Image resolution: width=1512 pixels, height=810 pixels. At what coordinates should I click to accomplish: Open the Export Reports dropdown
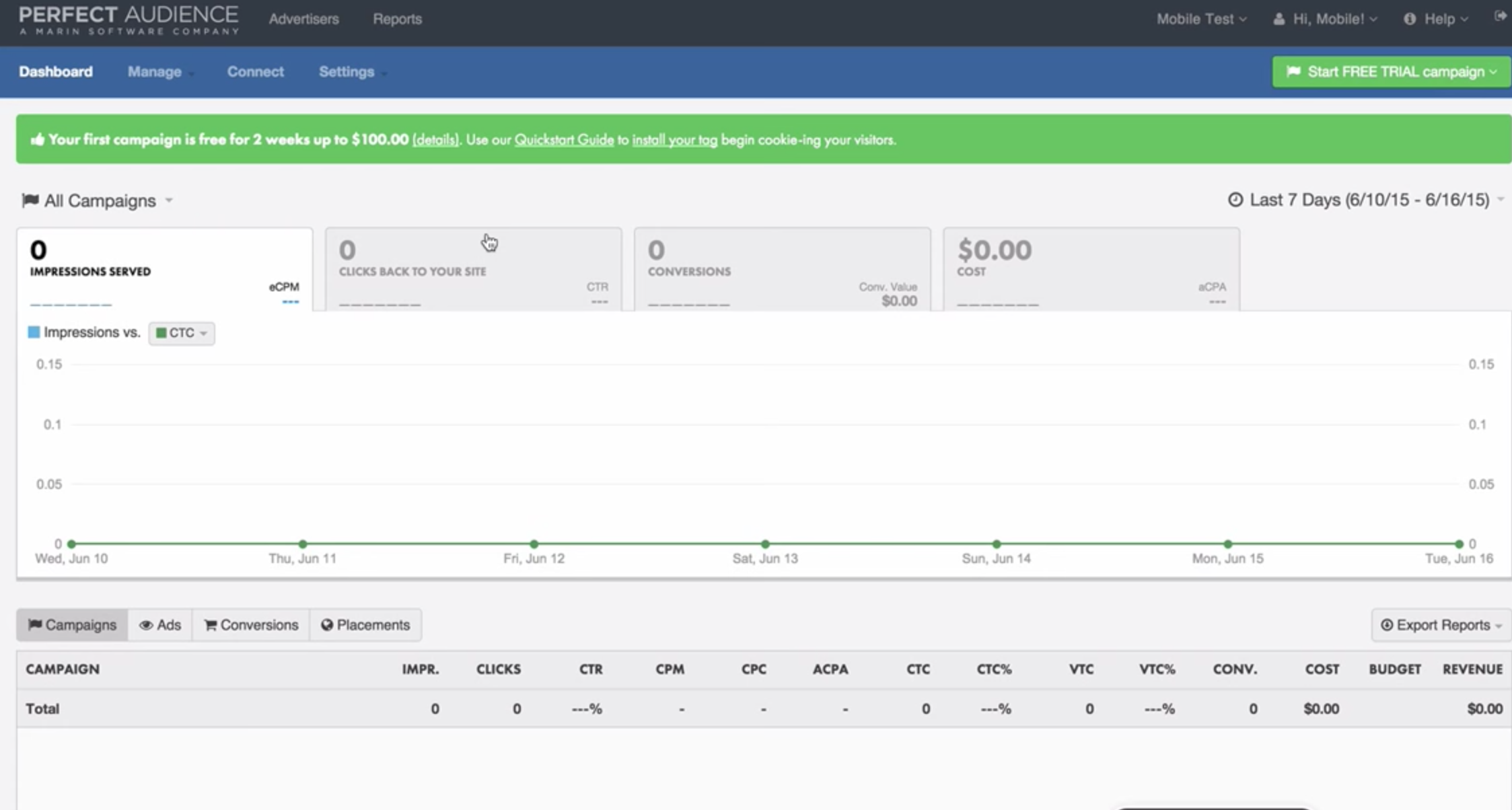(x=1441, y=625)
